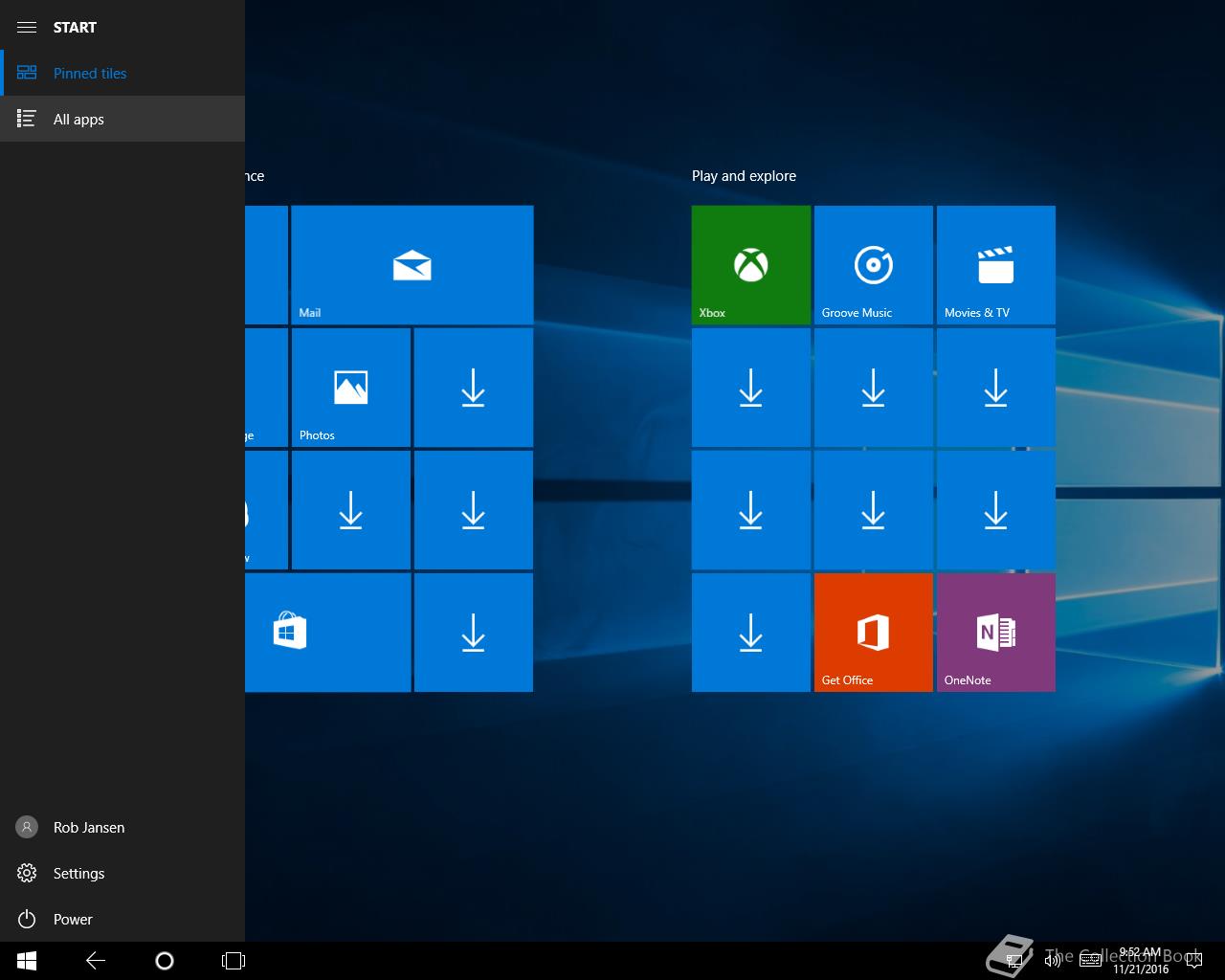Click the Get Office tile
Viewport: 1225px width, 980px height.
tap(874, 633)
